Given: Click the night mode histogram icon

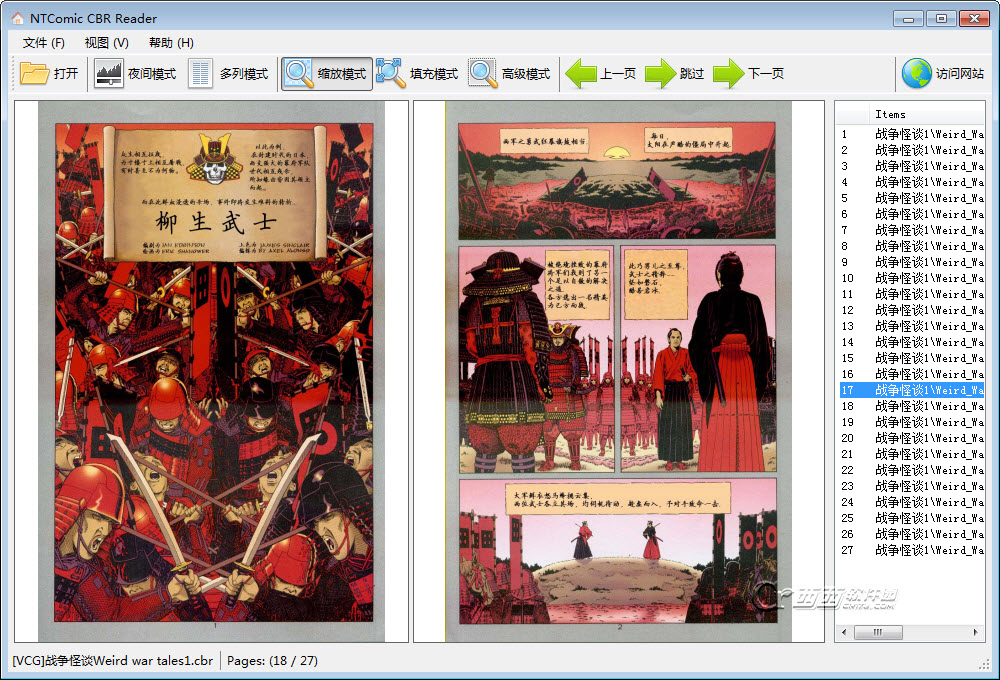Looking at the screenshot, I should [x=108, y=73].
